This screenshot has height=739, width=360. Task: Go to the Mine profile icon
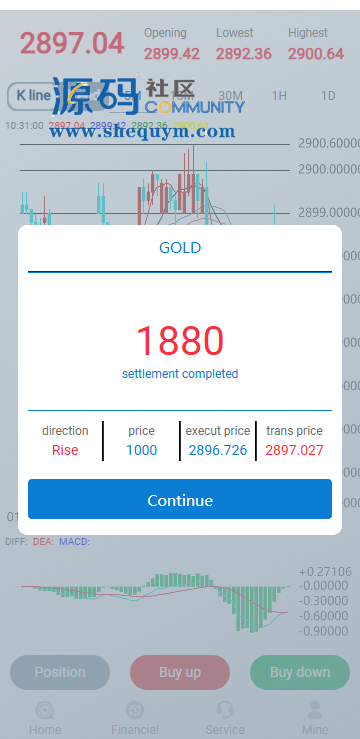click(315, 710)
